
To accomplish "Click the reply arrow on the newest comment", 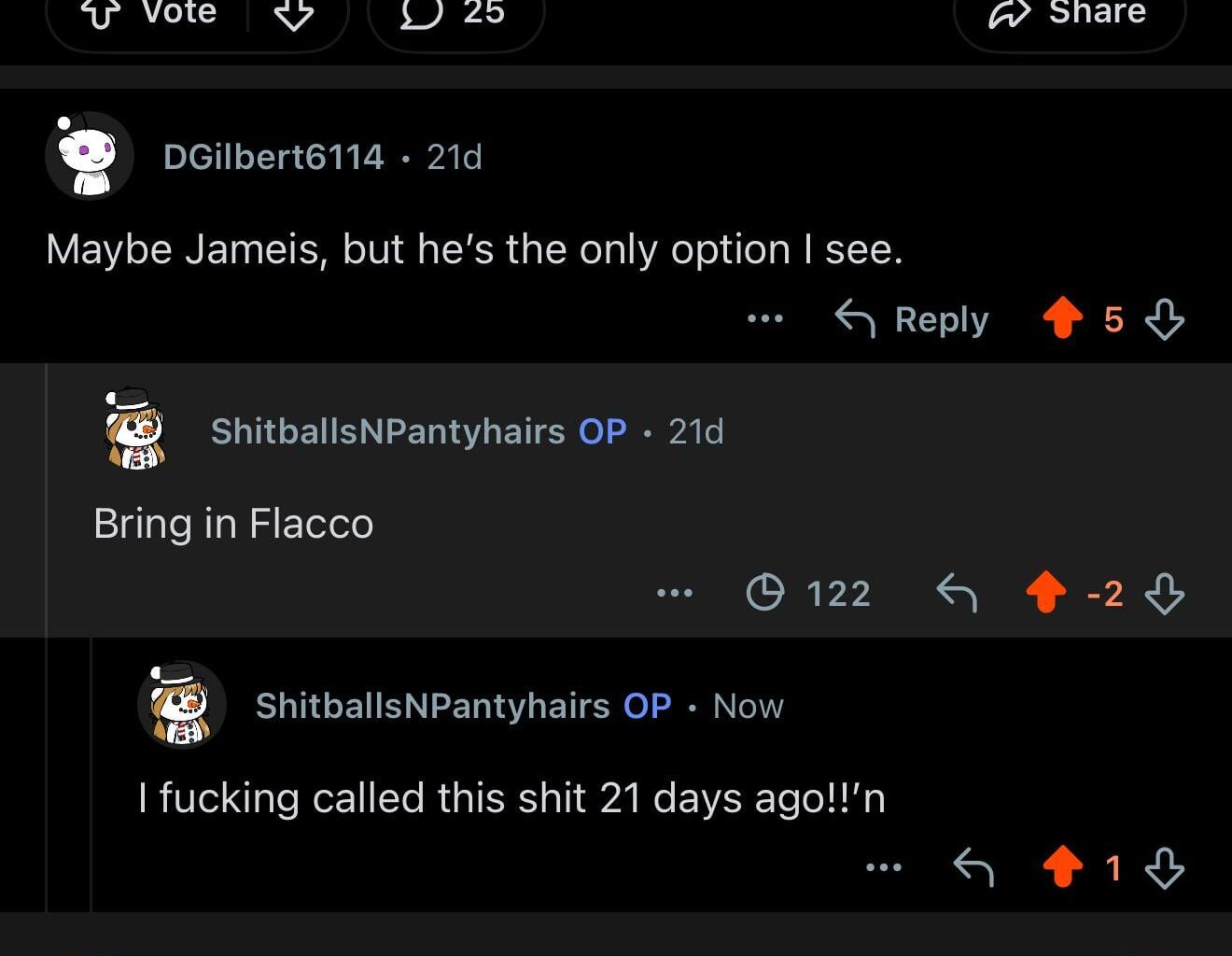I will 974,867.
